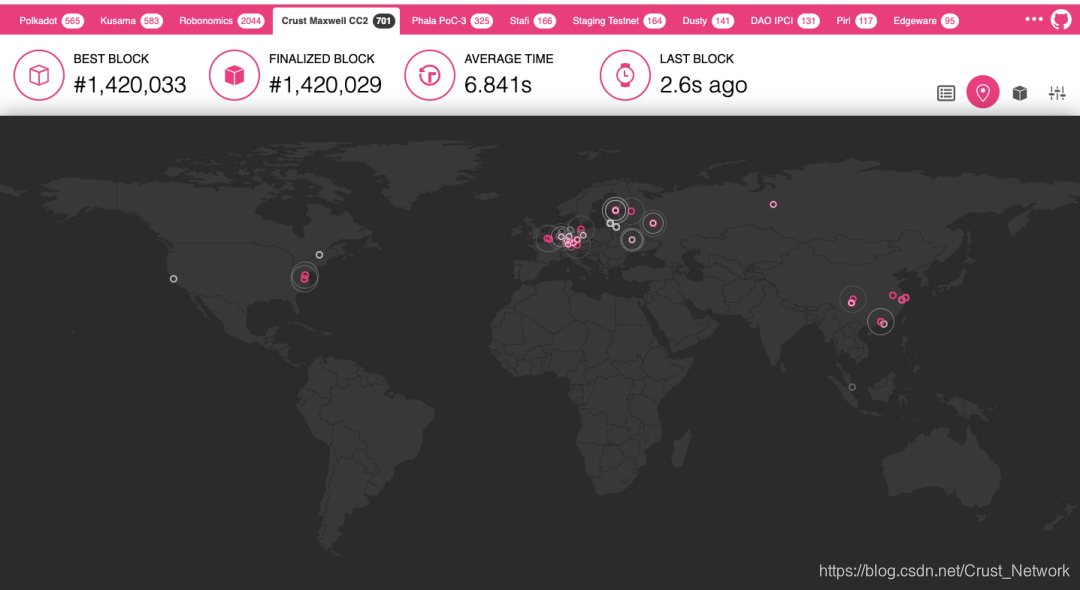
Task: Switch to the Stafi tab
Action: tap(532, 21)
